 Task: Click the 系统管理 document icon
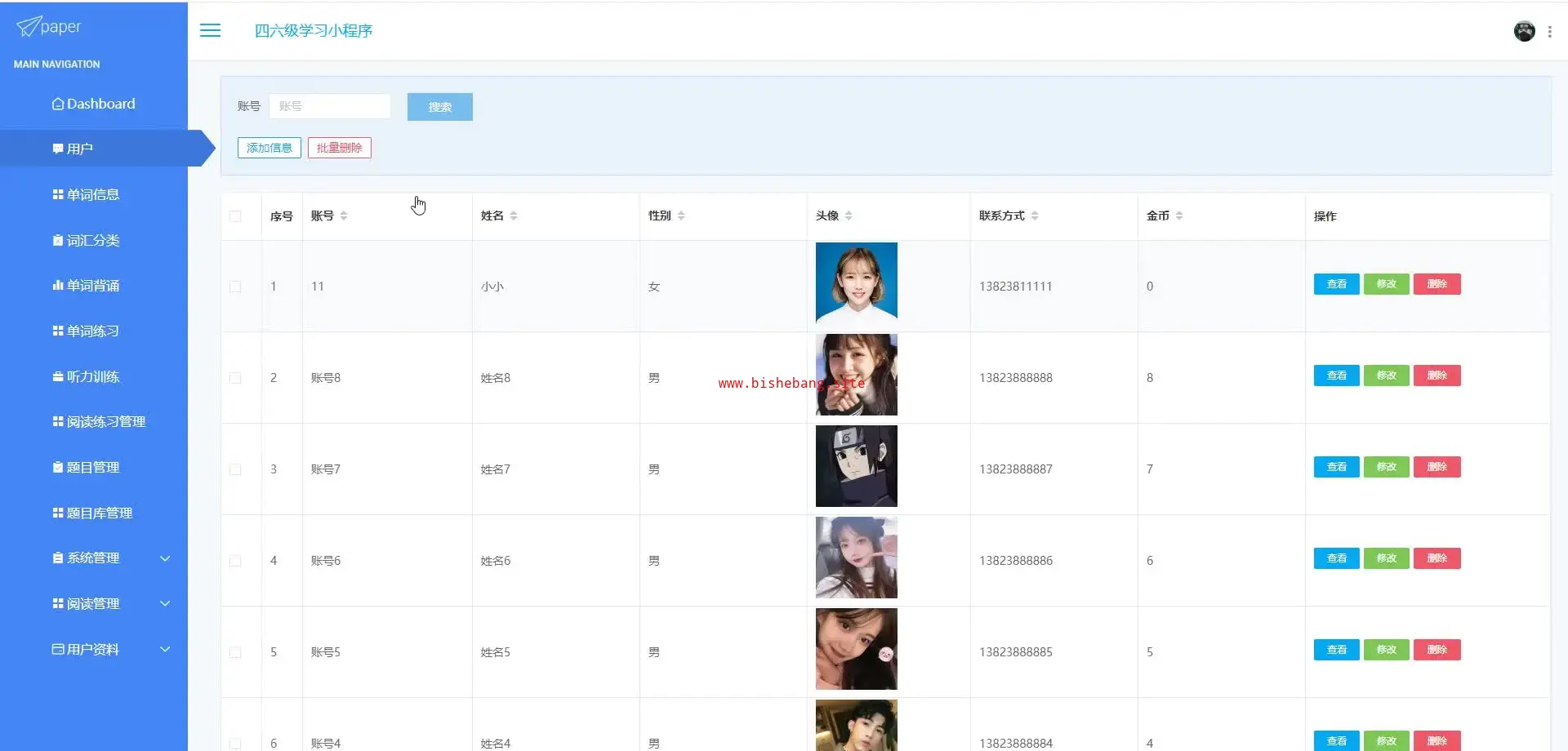pos(58,558)
